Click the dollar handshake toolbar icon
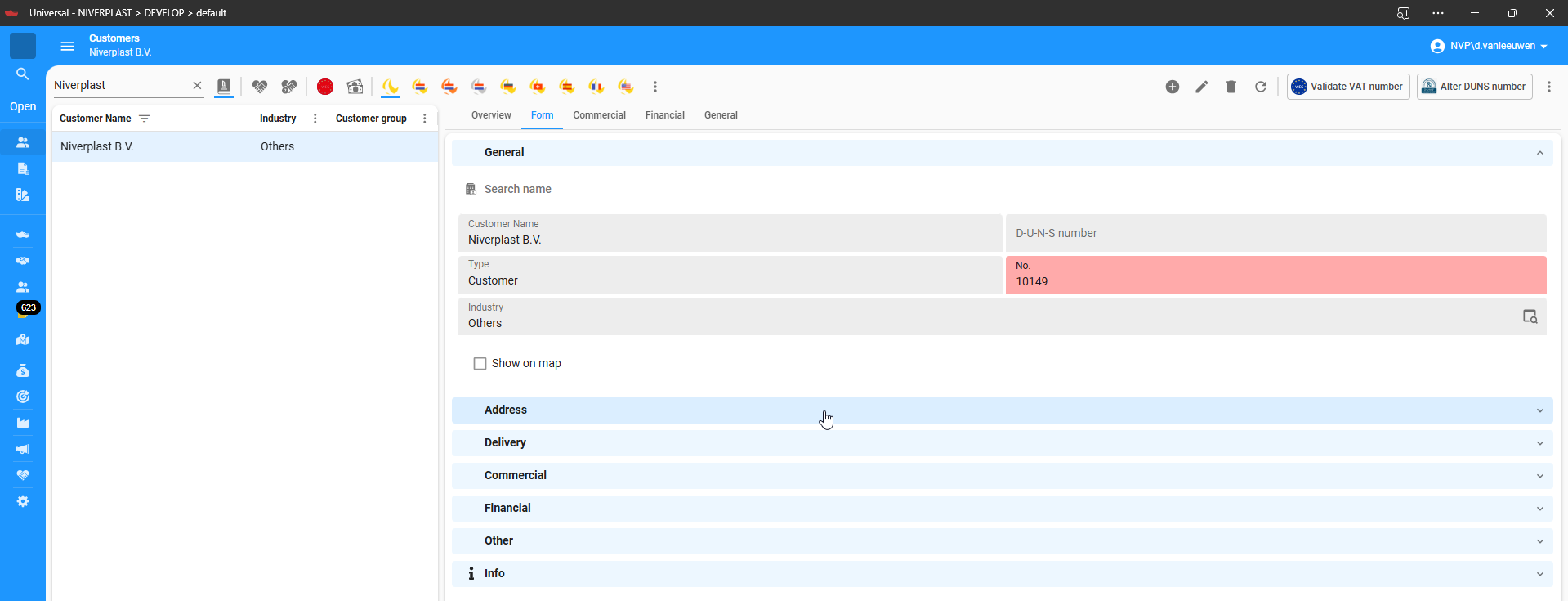This screenshot has height=601, width=1568. (289, 87)
